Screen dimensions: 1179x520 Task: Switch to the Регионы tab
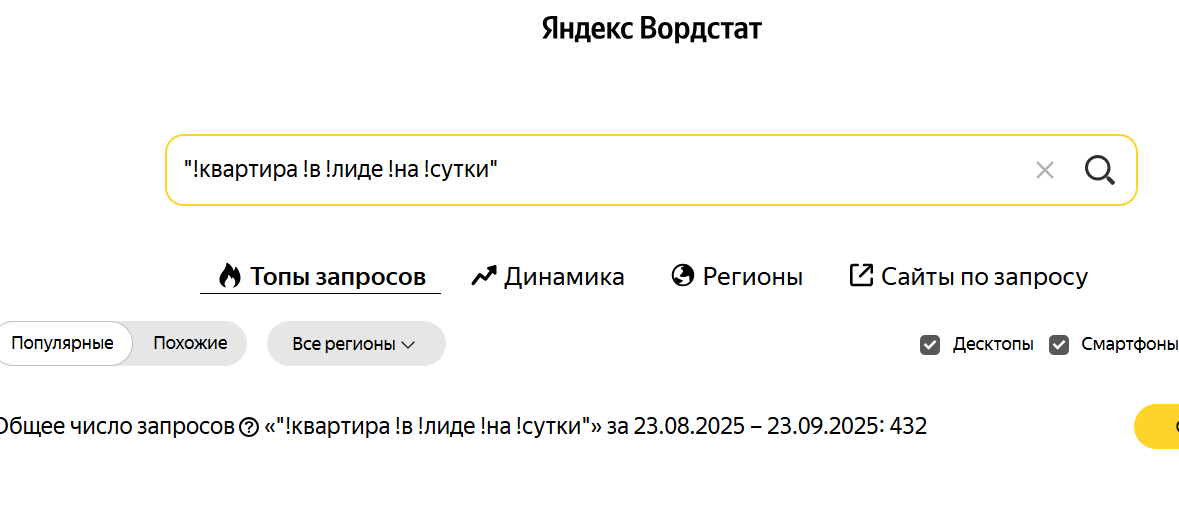click(x=752, y=277)
